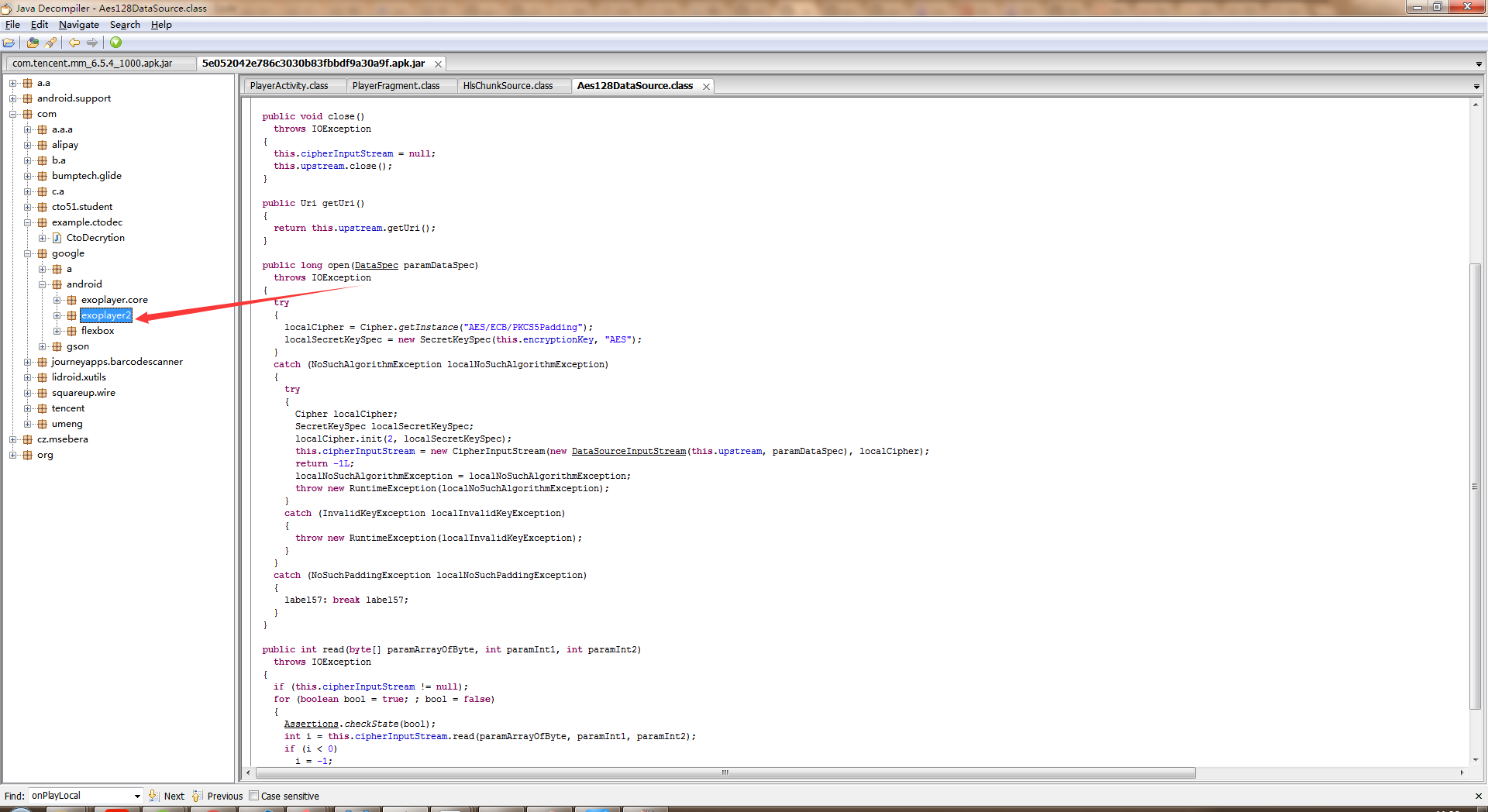Open the DataSourceInputStream hyperlink in code
Screen dimensions: 1488x812
[628, 451]
